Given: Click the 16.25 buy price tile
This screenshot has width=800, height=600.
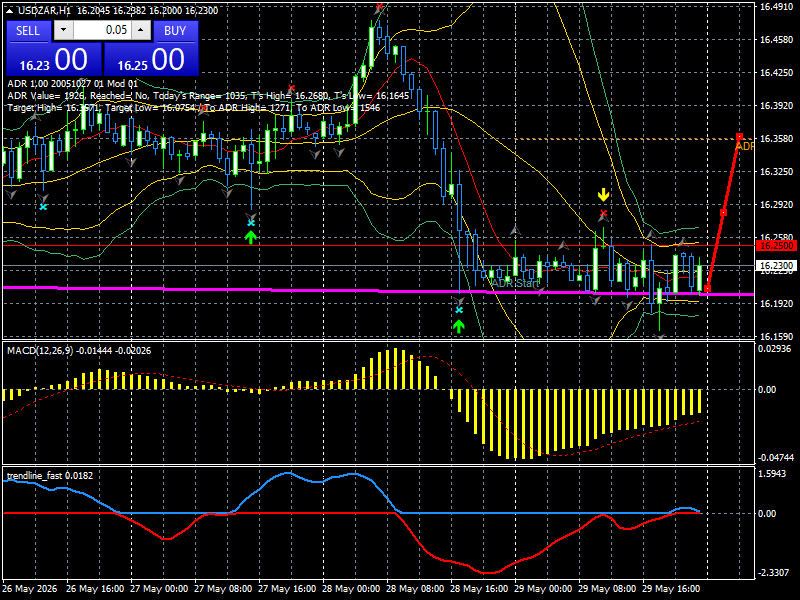Looking at the screenshot, I should pos(151,59).
